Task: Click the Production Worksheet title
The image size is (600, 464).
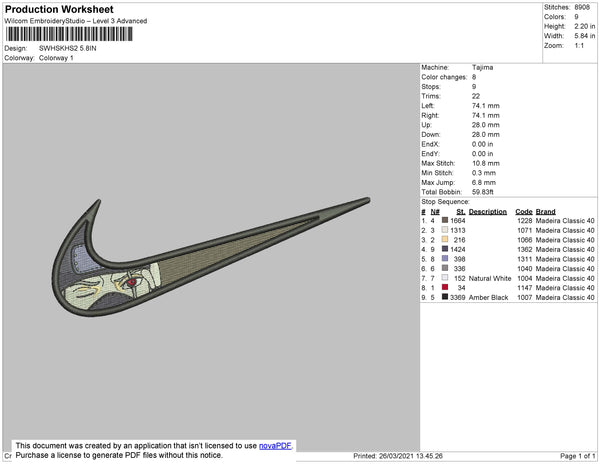Action: tap(59, 10)
